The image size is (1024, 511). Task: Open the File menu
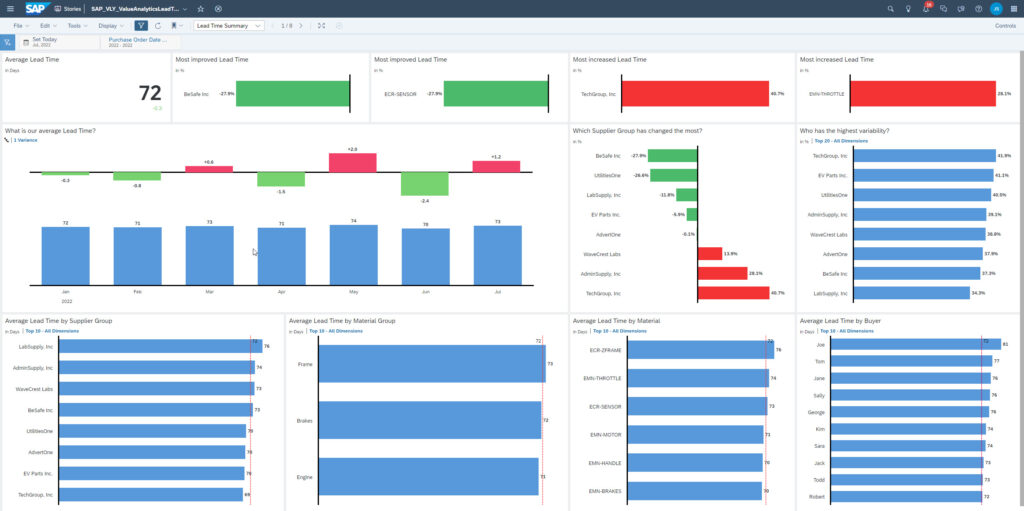(x=21, y=25)
